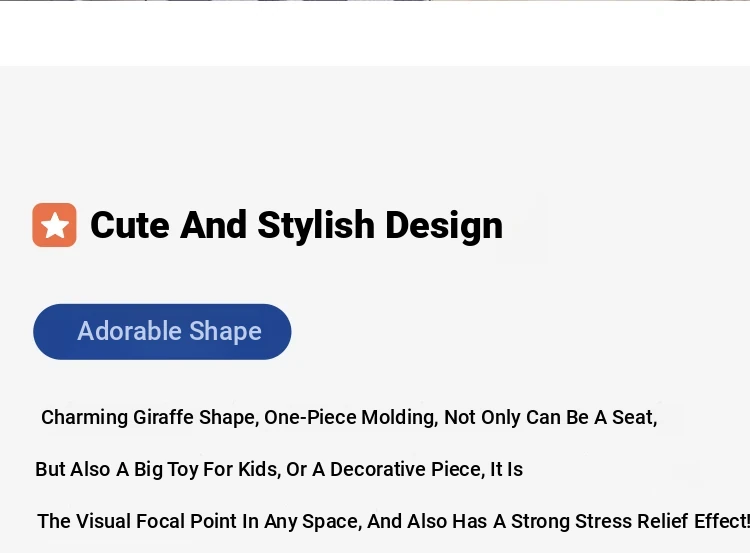Screen dimensions: 750x553
Task: Click the word Cute next to star
Action: click(130, 225)
